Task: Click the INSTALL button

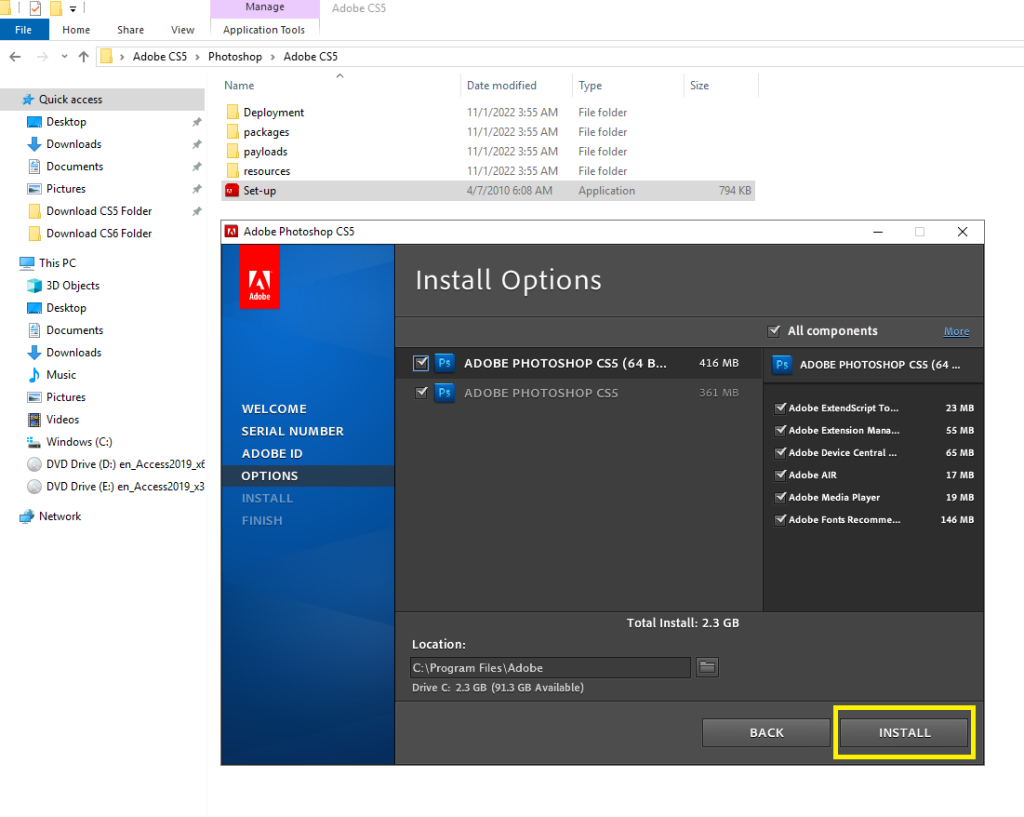Action: coord(904,733)
